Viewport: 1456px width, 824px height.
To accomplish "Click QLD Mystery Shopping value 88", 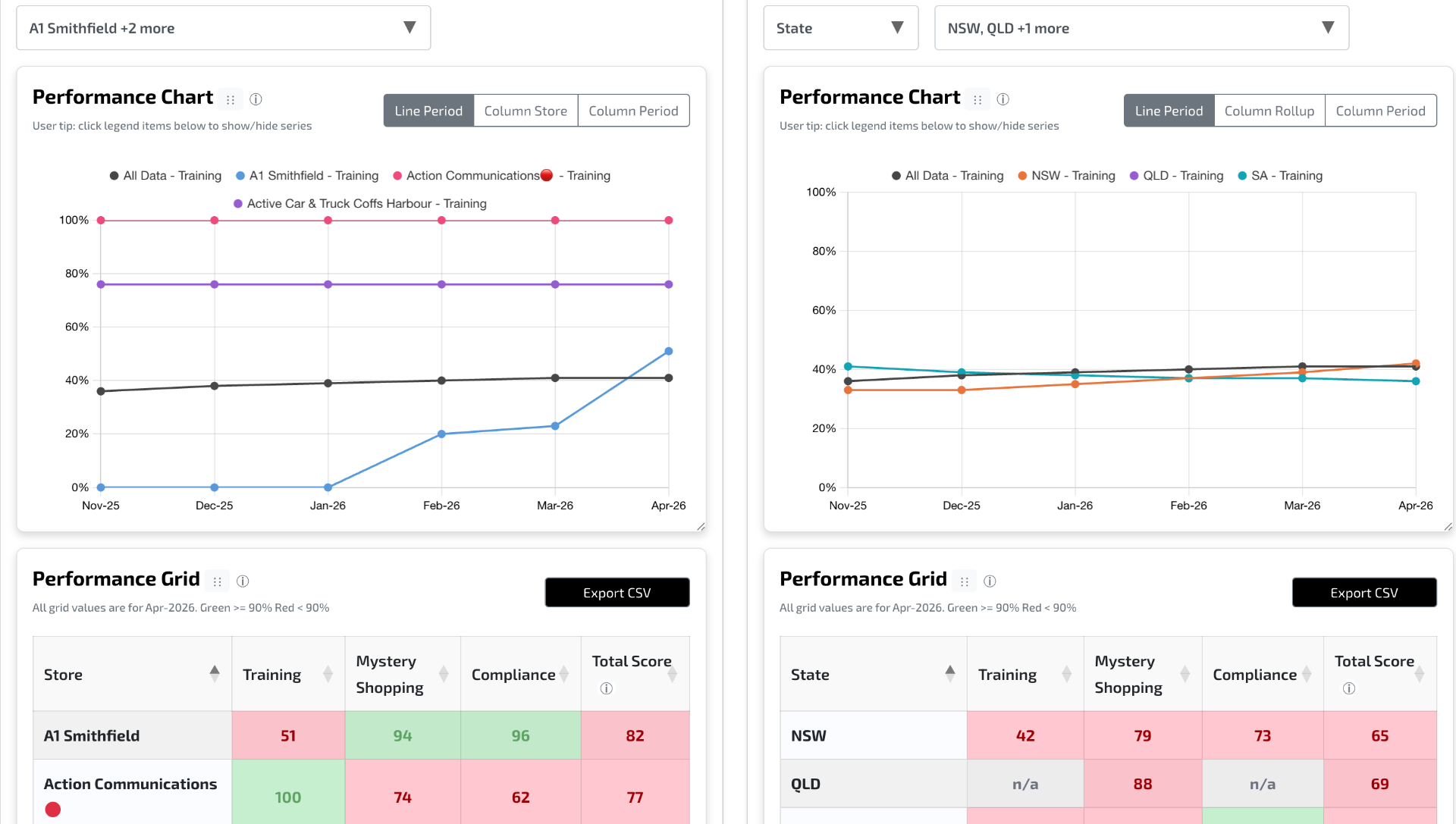I will [x=1143, y=784].
